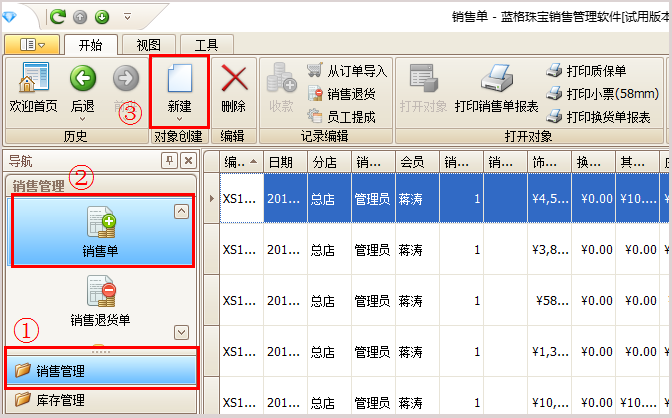Sort by the 饰... column header

pyautogui.click(x=549, y=162)
